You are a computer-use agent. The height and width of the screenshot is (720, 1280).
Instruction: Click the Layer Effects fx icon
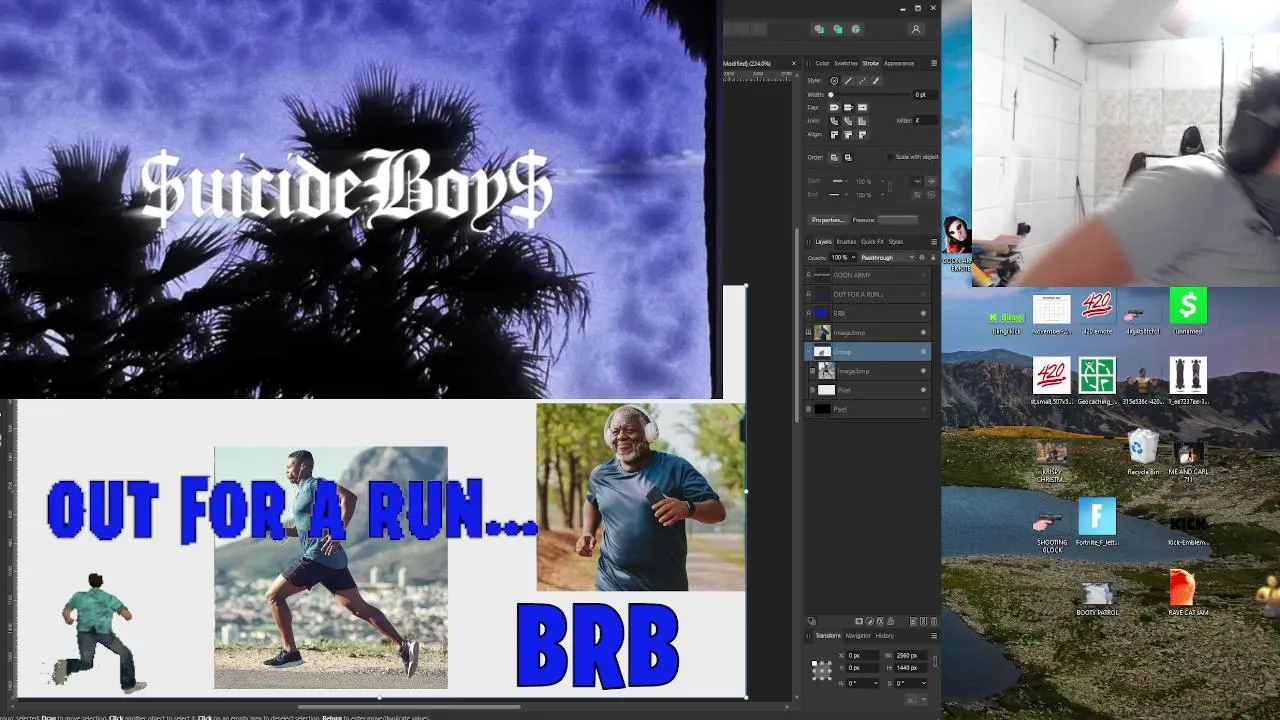[x=880, y=621]
